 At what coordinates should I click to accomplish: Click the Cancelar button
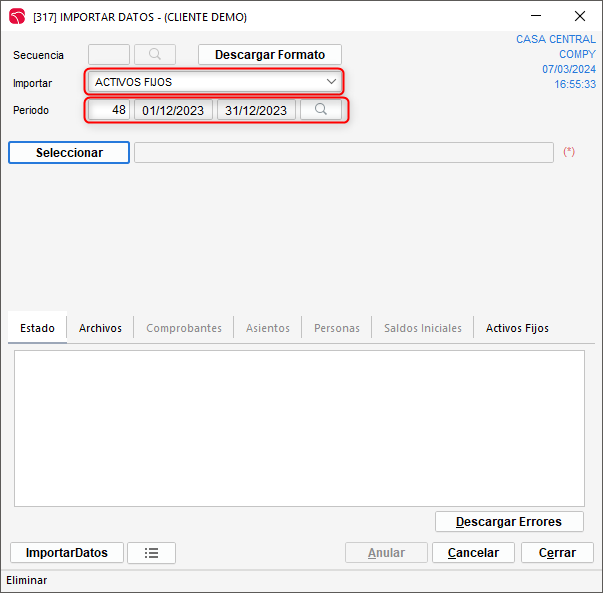click(474, 553)
